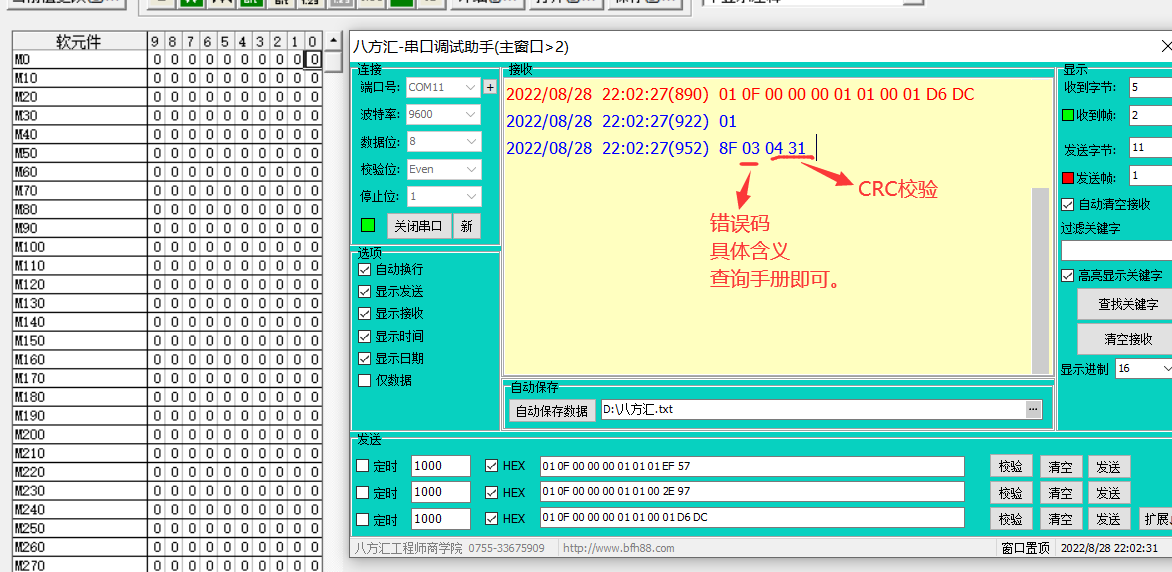Select the M100 row in device table
This screenshot has width=1172, height=572.
(x=78, y=247)
